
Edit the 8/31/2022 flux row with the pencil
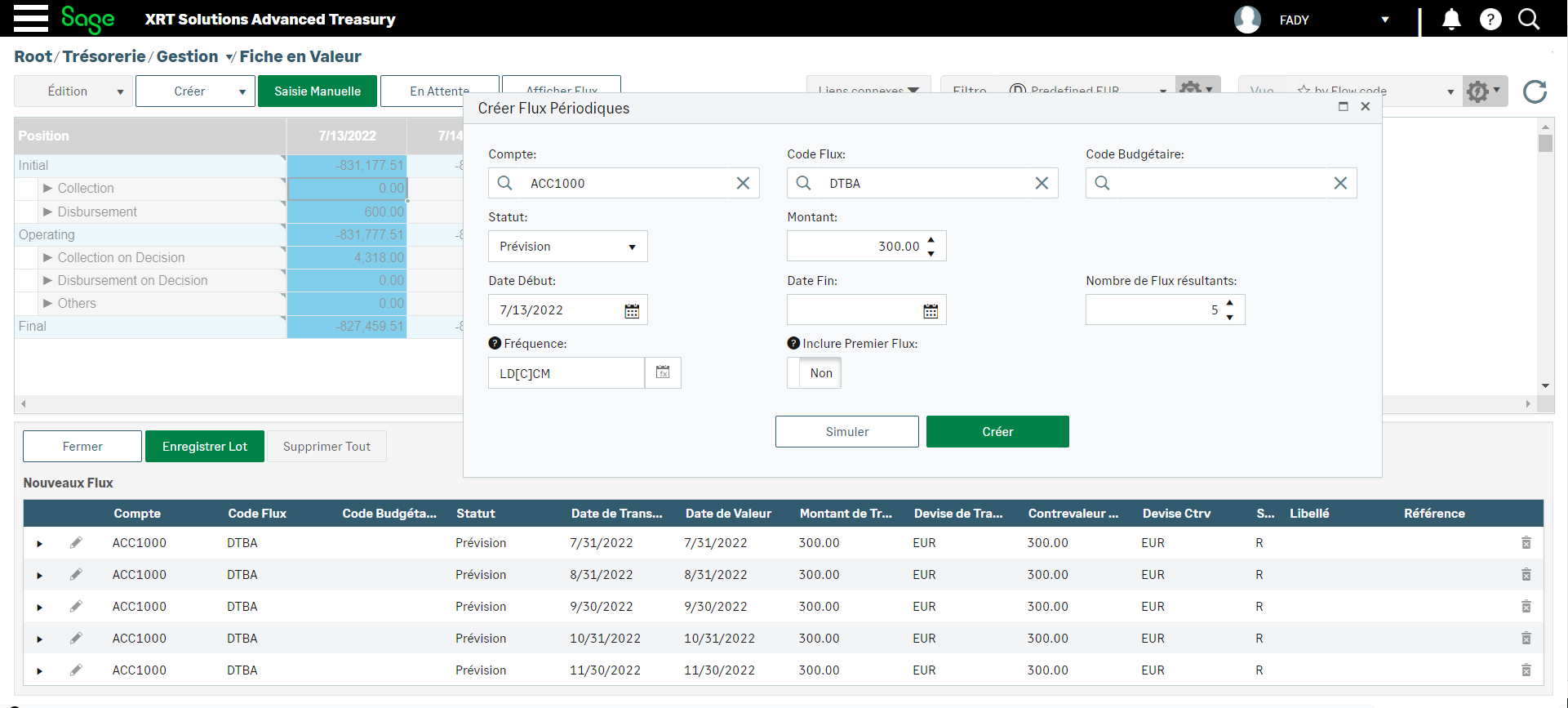[x=76, y=575]
